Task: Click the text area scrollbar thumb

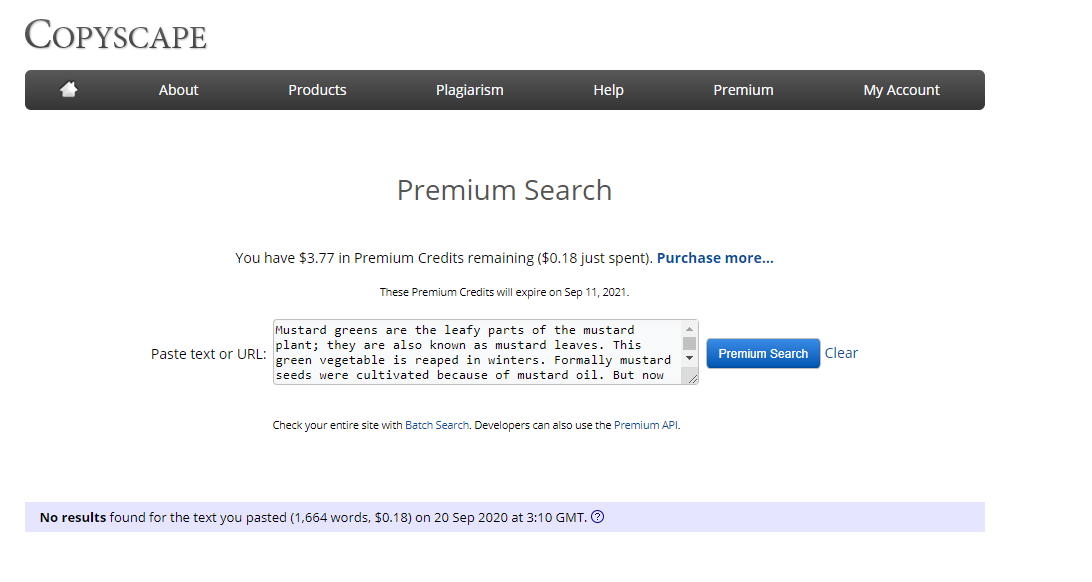Action: point(689,343)
